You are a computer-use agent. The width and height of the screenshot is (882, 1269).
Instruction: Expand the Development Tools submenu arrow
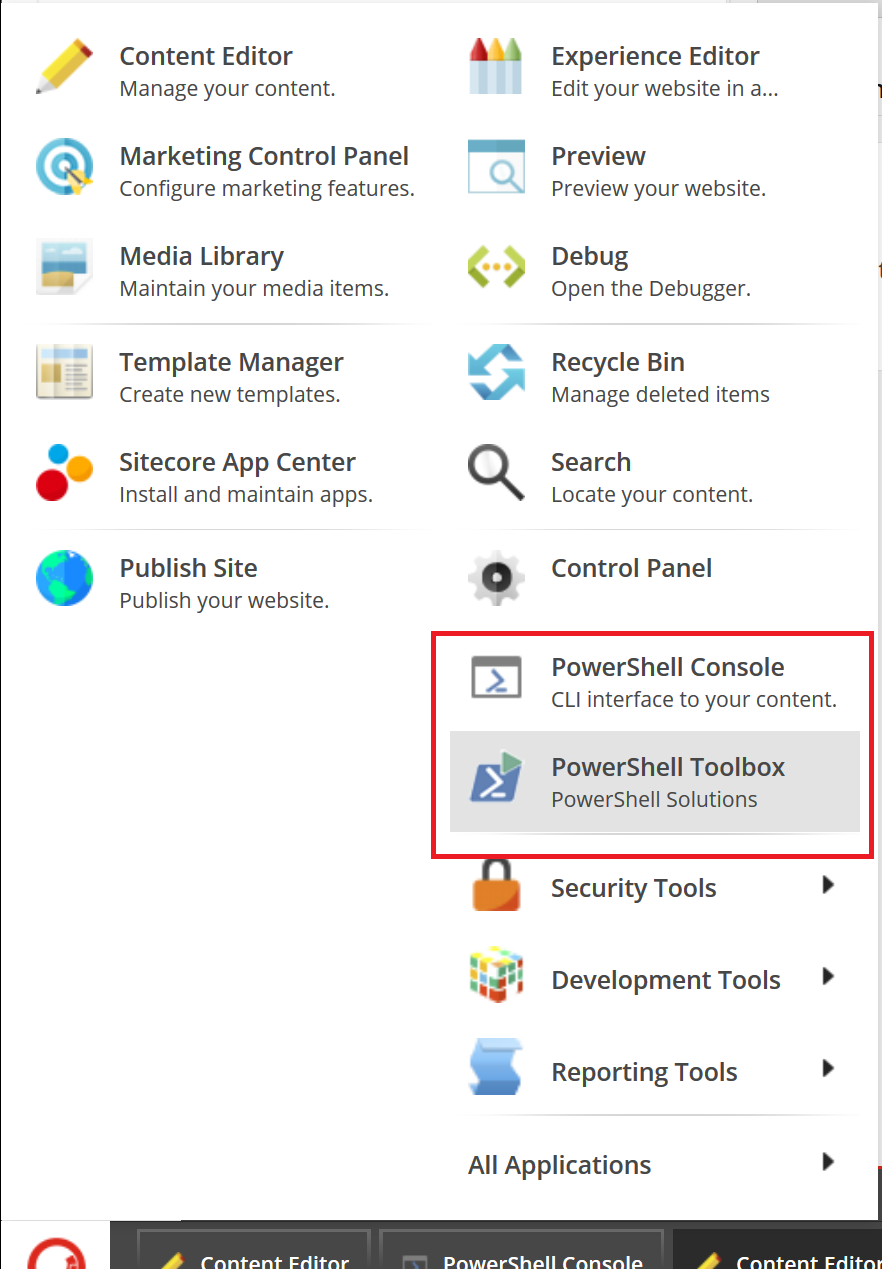click(828, 977)
